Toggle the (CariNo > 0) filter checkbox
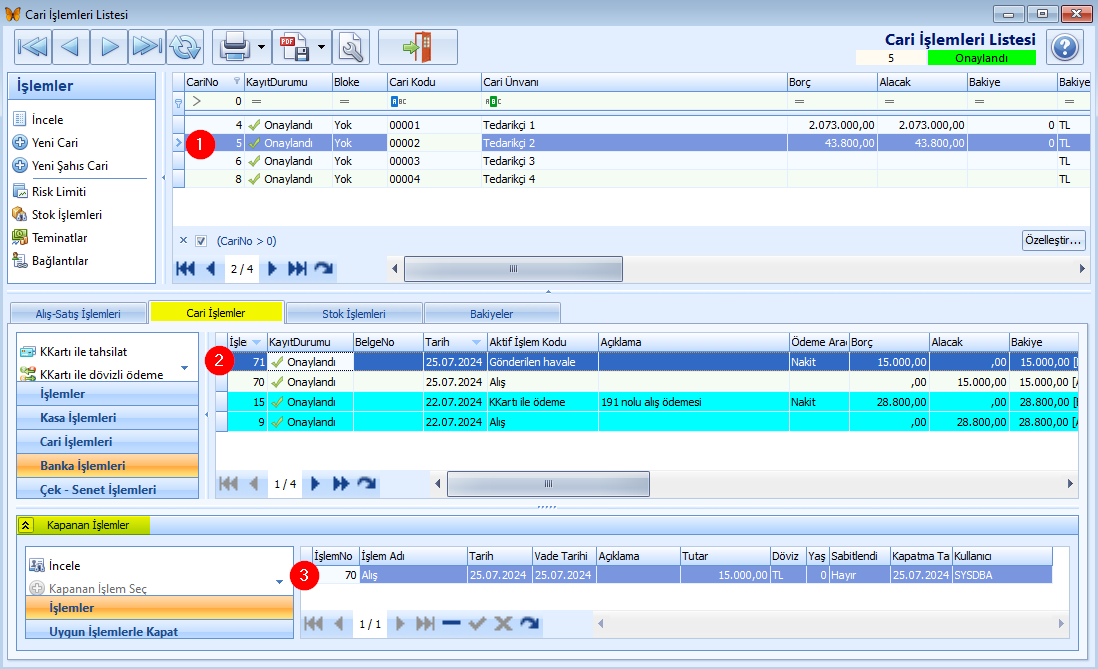Screen dimensions: 1098x669 pos(201,241)
